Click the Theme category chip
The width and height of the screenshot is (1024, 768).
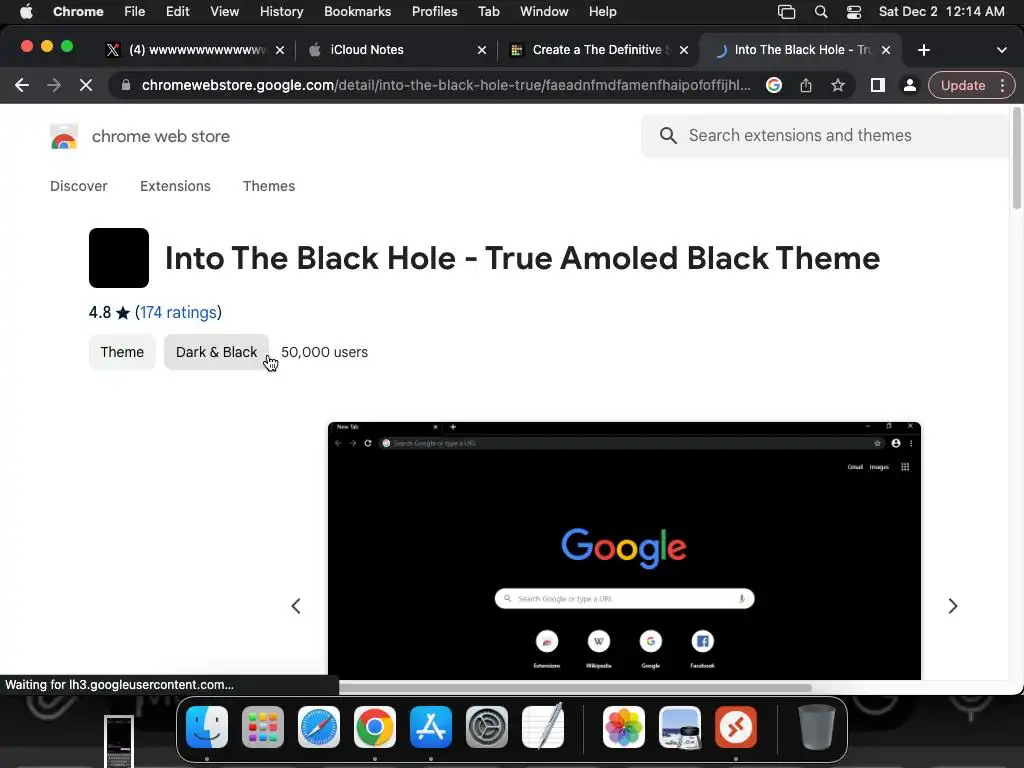click(122, 352)
